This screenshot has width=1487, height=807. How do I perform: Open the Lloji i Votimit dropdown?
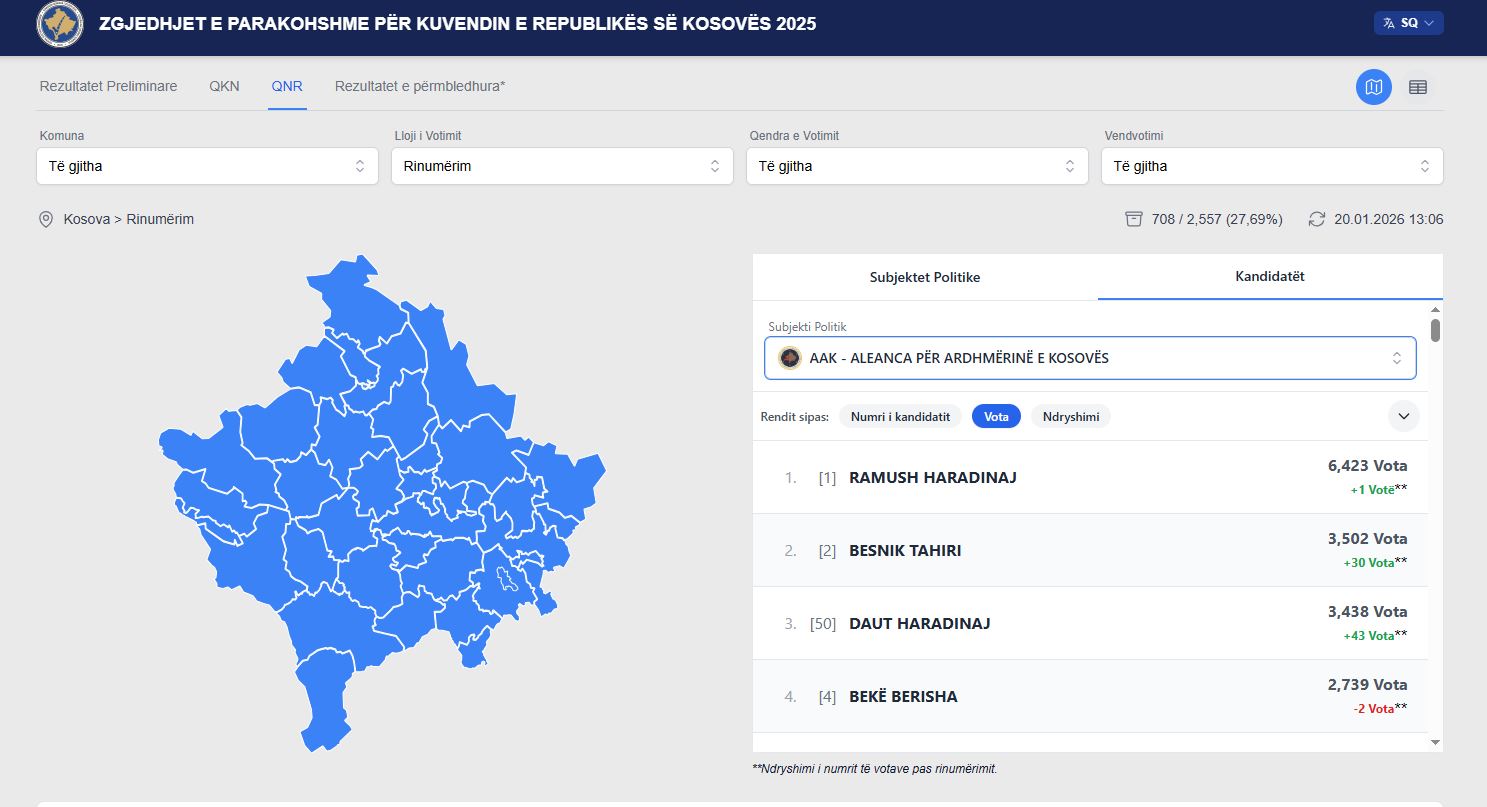[562, 166]
